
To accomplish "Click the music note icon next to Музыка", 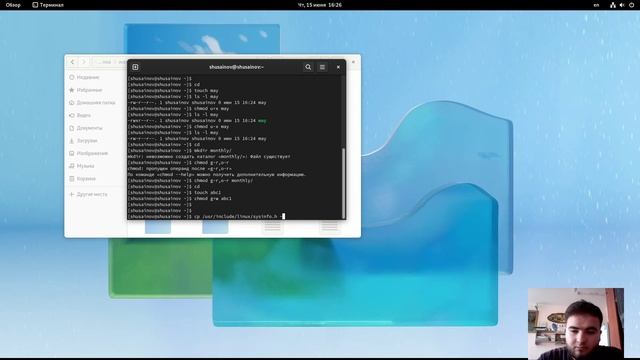I will 72,166.
